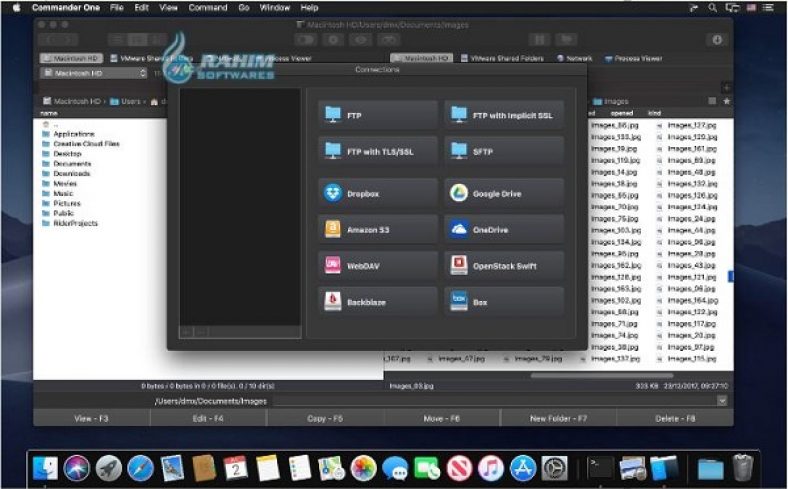Open the Window menu
Screen dimensions: 788x489
[274, 8]
